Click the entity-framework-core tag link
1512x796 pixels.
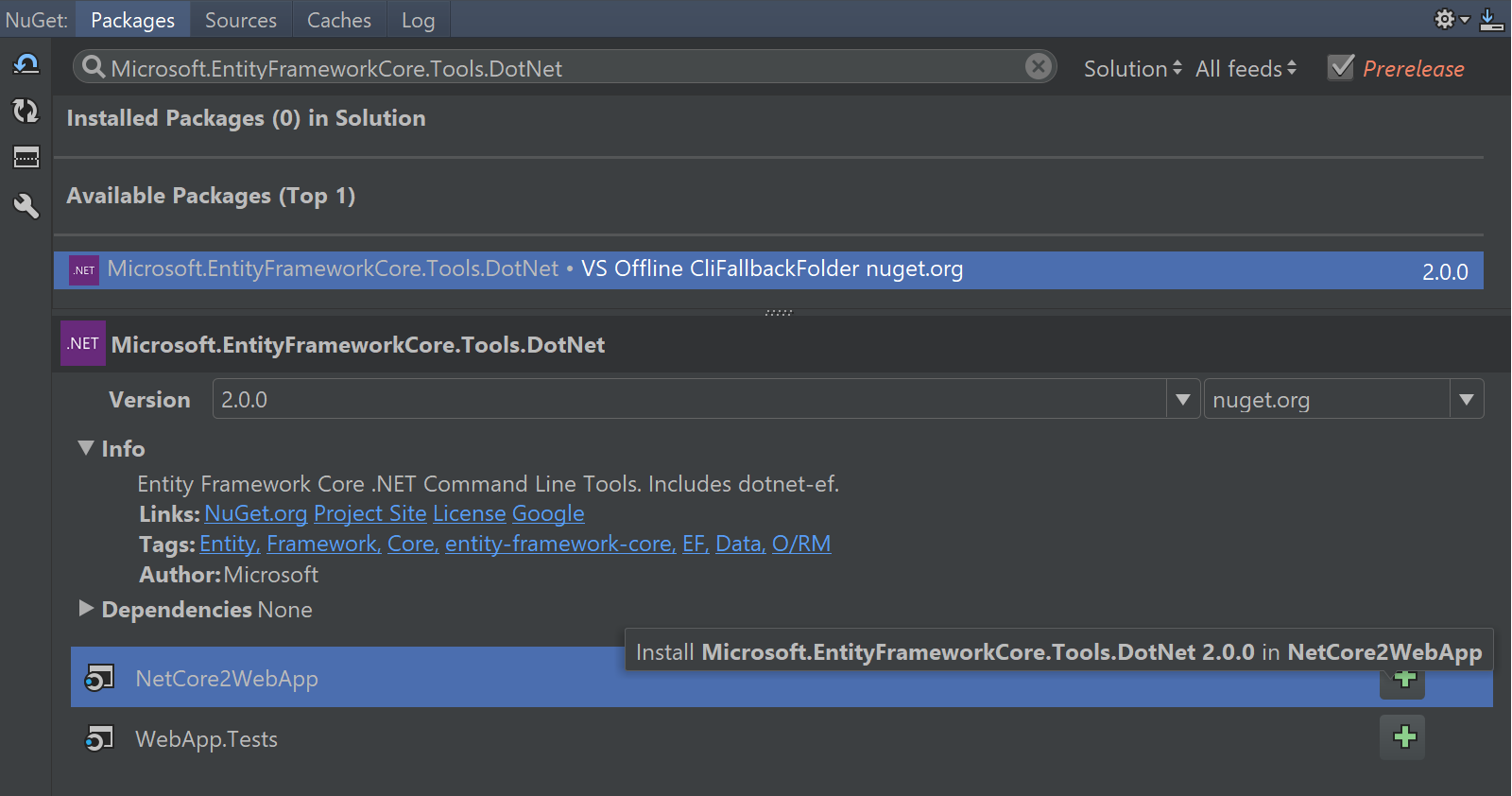point(559,544)
